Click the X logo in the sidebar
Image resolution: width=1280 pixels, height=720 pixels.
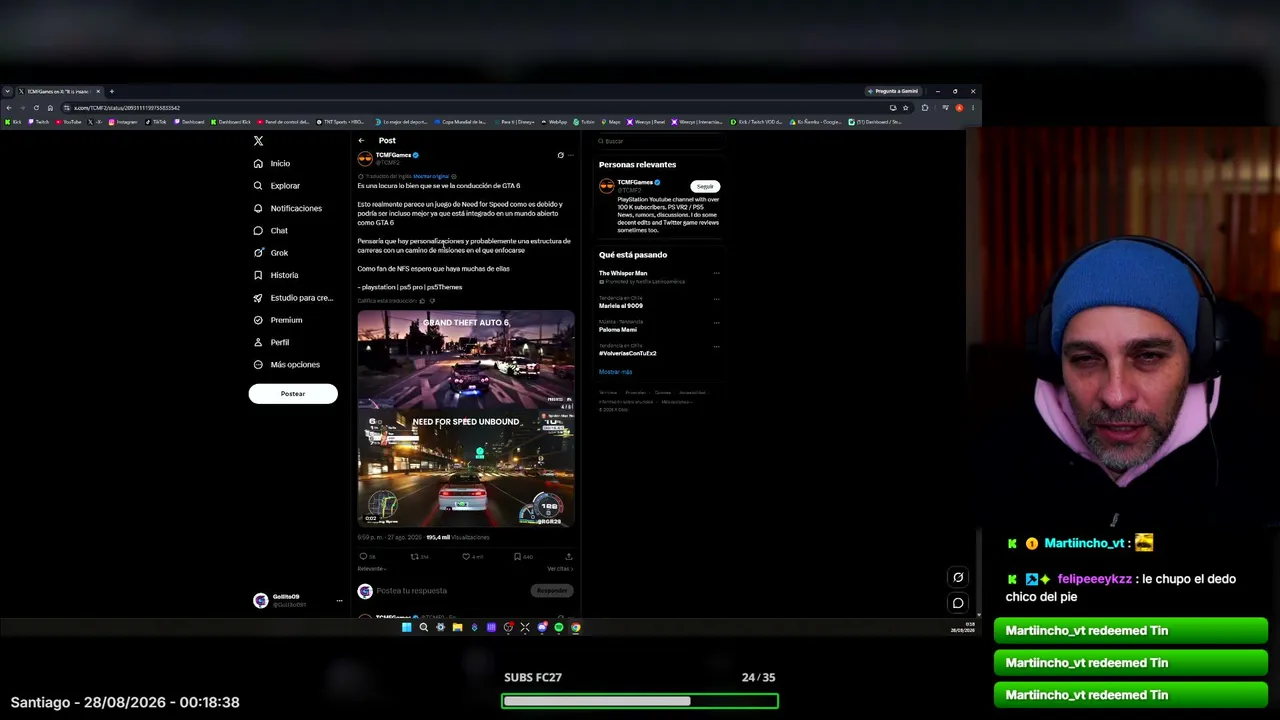tap(258, 141)
